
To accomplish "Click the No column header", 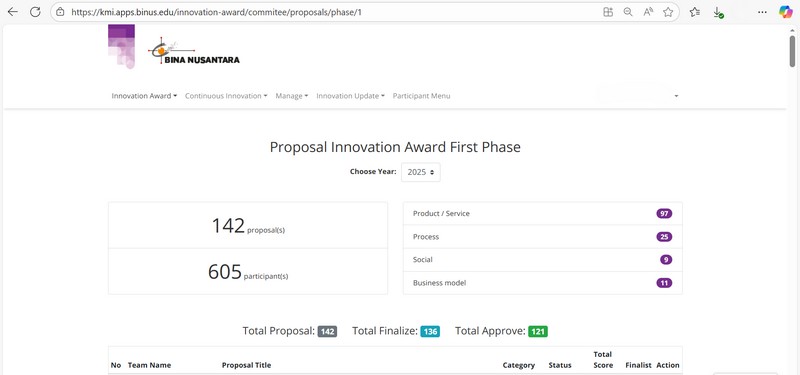I will [x=116, y=365].
